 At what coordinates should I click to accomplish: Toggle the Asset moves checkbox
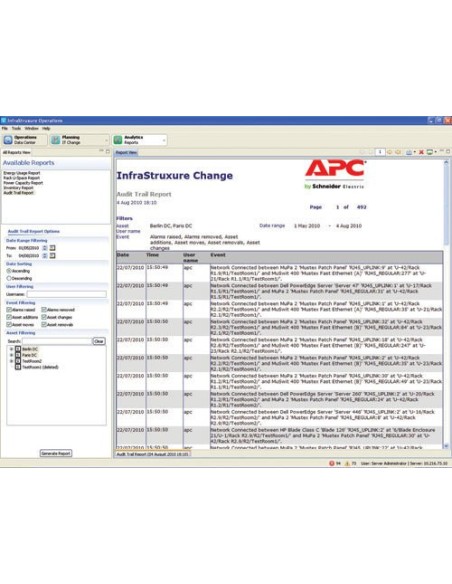(x=9, y=325)
